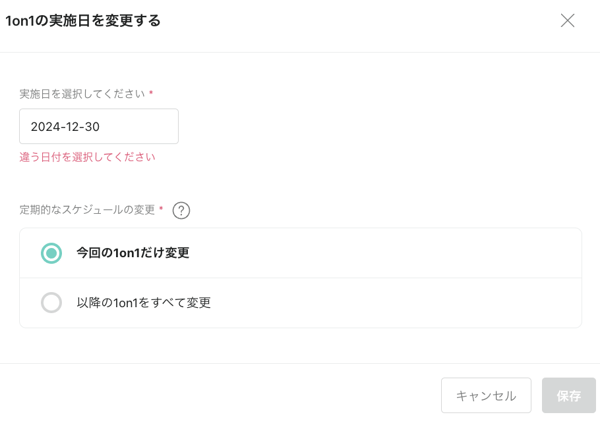Click the 定期的なスケジュールの変更 section label

click(87, 210)
